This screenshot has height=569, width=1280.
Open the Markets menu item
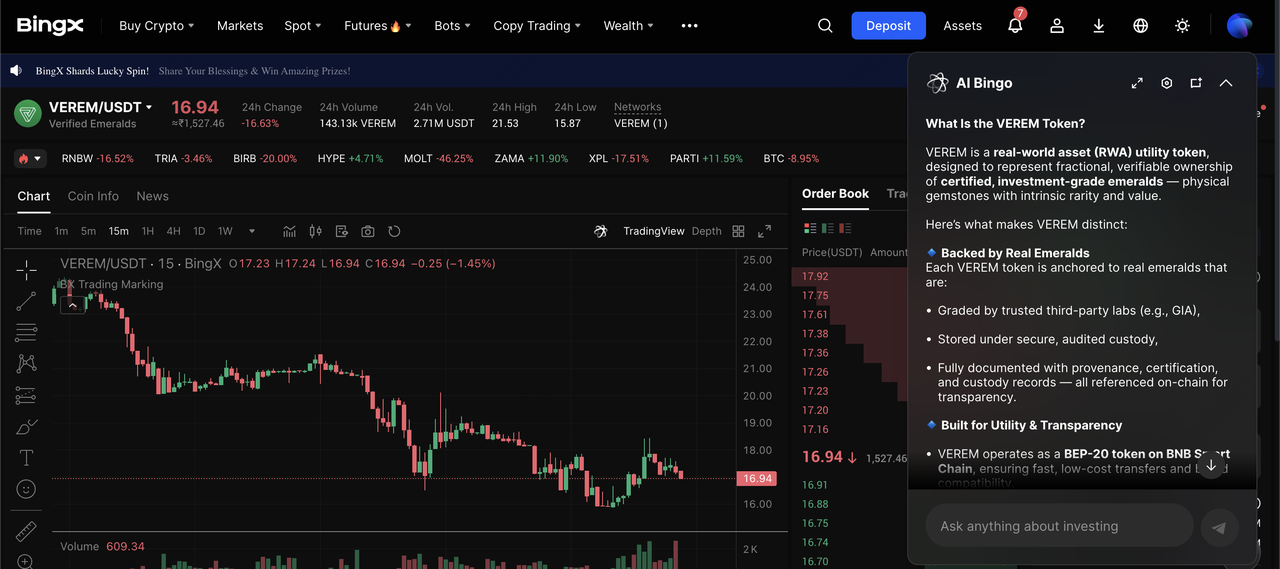tap(240, 26)
